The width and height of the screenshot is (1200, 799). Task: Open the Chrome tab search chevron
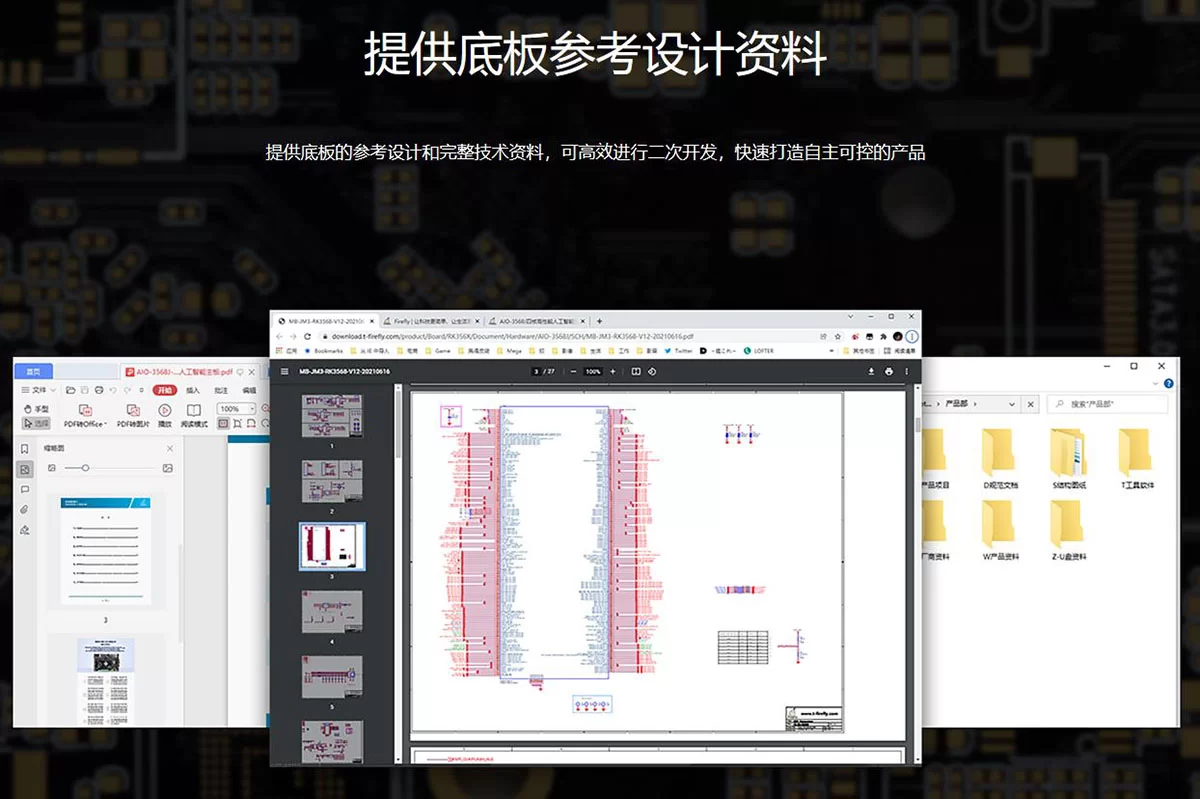[850, 316]
